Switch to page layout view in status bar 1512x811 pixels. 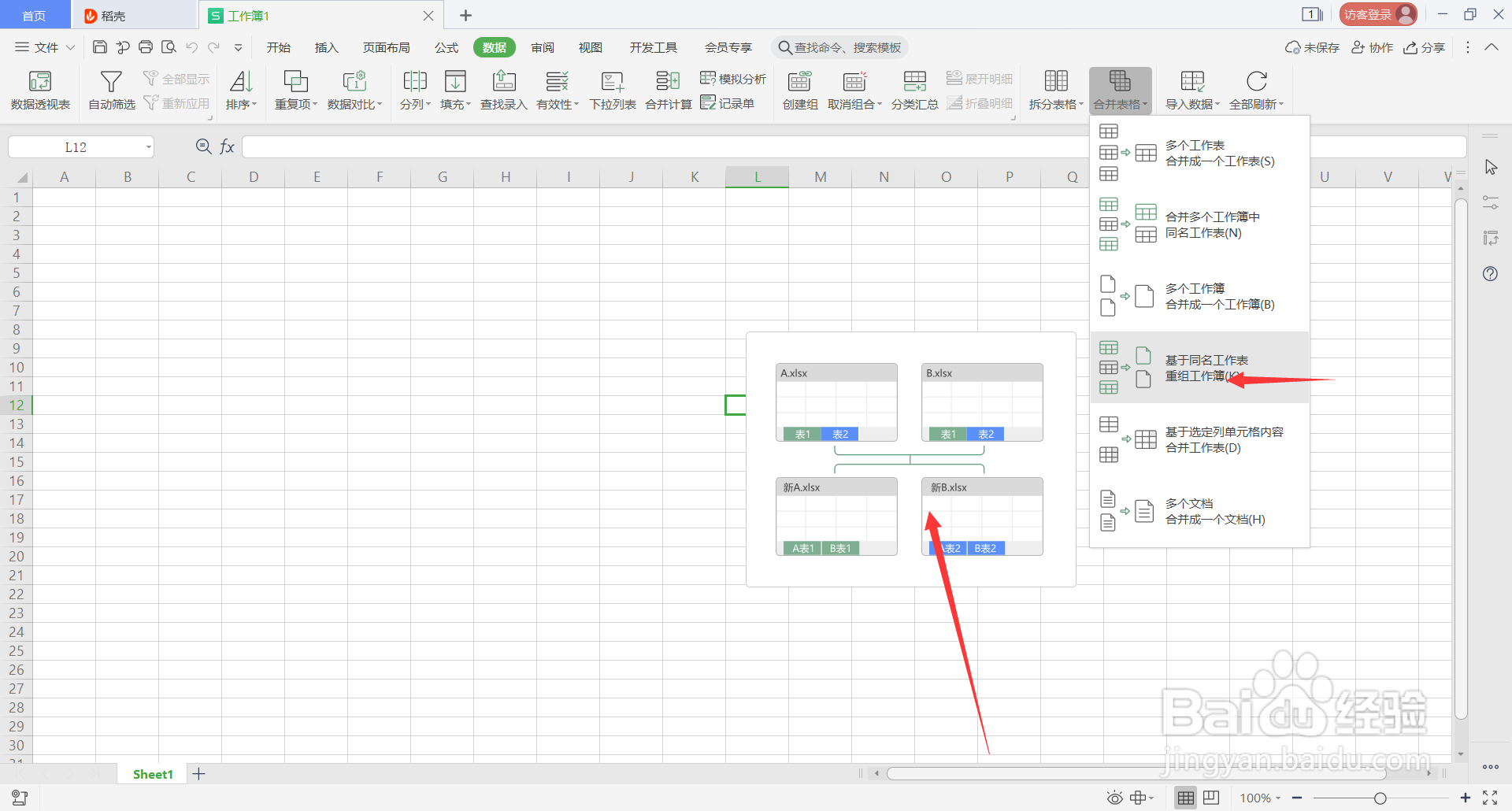(1211, 798)
